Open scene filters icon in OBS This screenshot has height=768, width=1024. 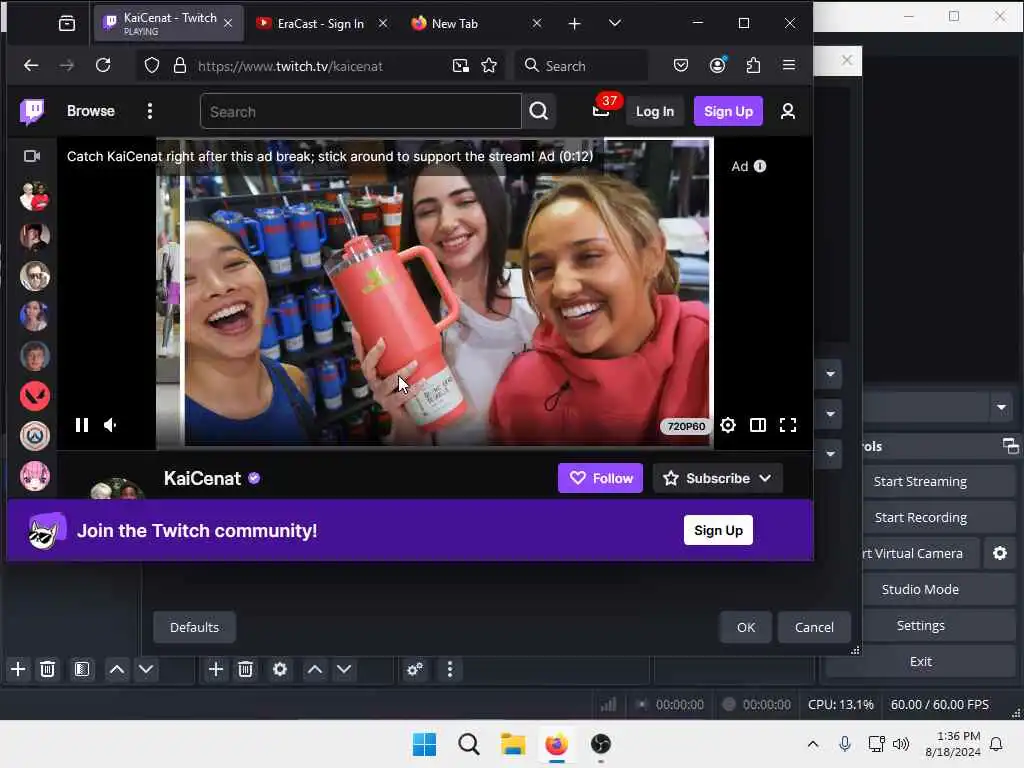point(82,669)
